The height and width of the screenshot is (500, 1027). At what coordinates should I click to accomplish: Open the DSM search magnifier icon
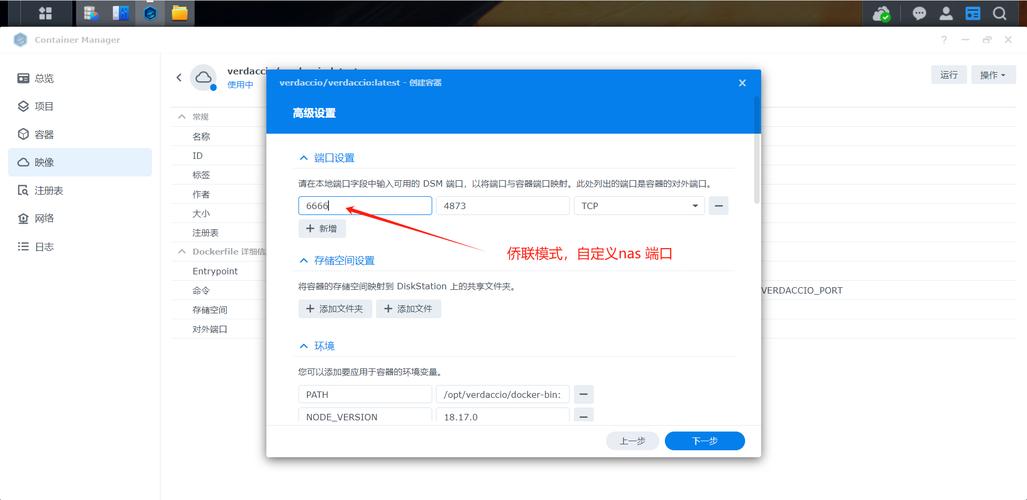point(999,13)
